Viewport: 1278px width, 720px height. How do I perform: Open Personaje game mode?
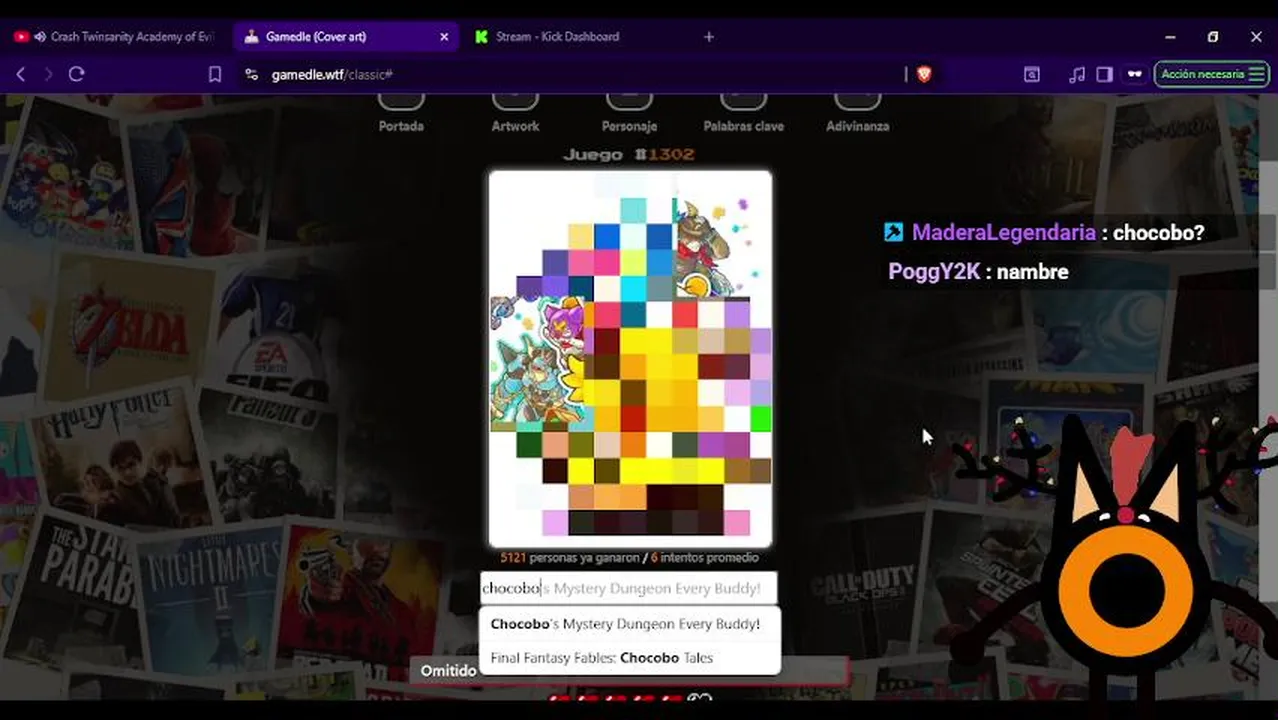coord(629,112)
